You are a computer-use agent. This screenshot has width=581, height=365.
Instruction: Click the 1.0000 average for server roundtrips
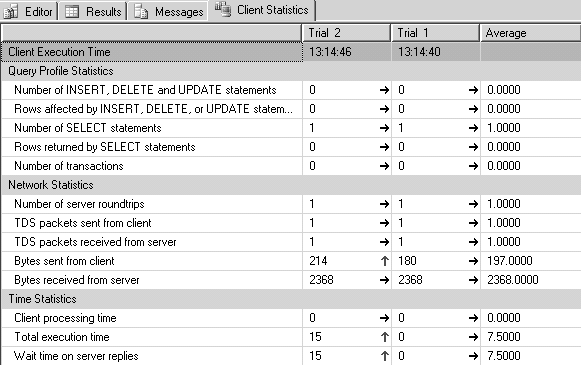tap(504, 204)
